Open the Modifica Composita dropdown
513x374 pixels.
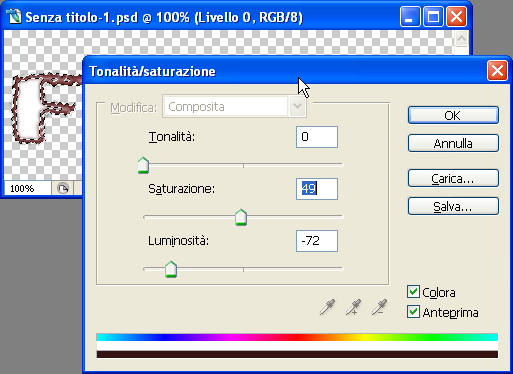click(x=234, y=107)
